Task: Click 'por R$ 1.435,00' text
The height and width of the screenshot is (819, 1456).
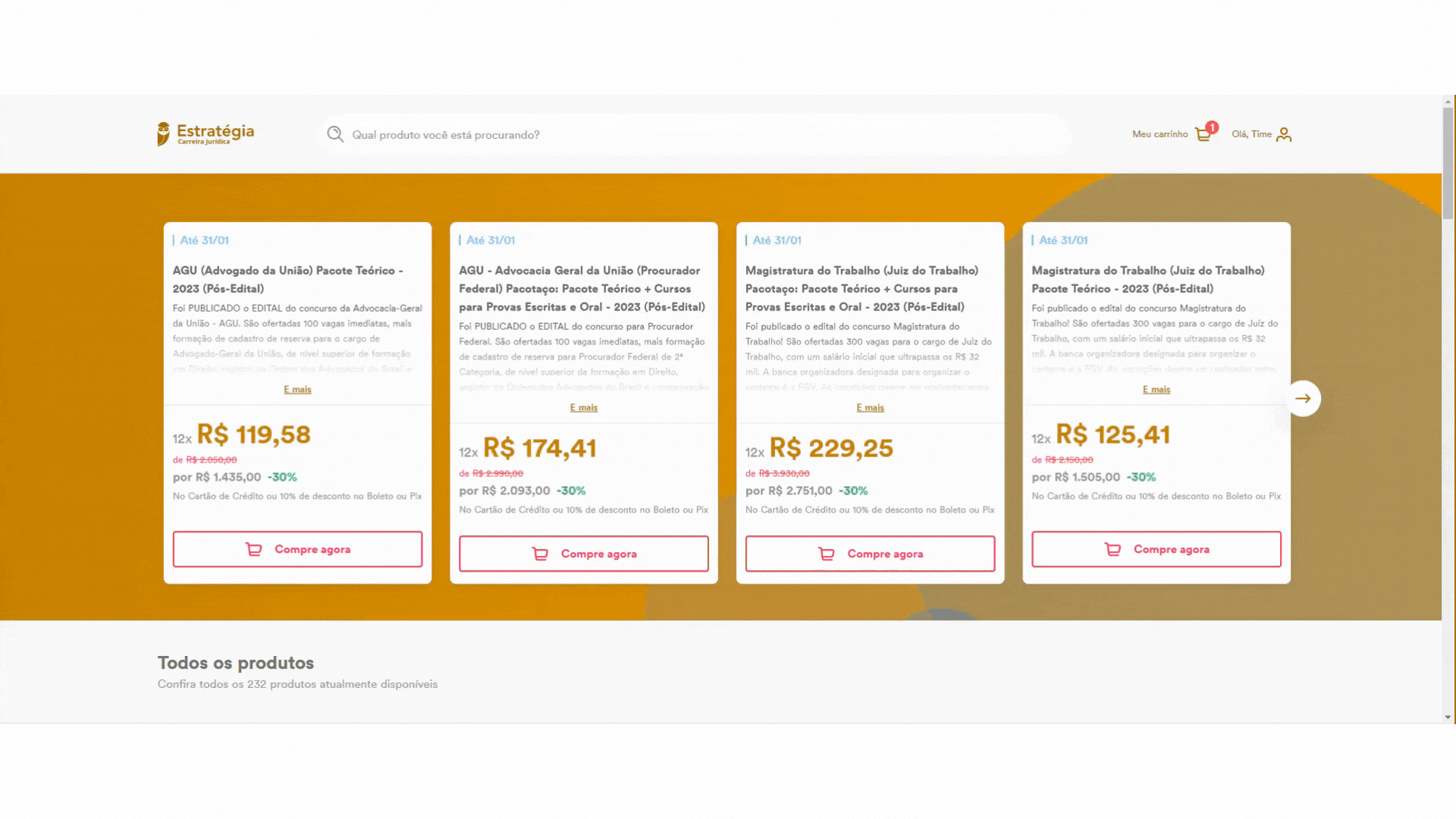Action: pos(217,477)
